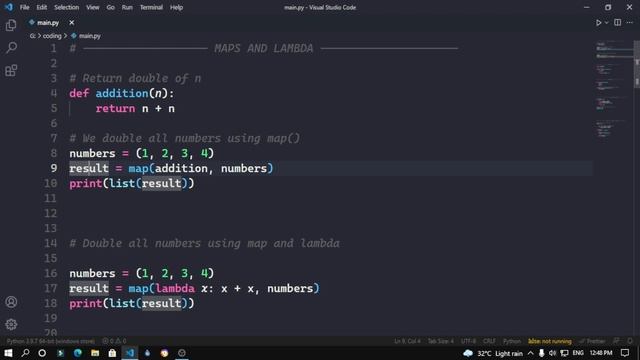Screen dimensions: 640x360
Task: Open the Terminal menu
Action: pos(151,7)
